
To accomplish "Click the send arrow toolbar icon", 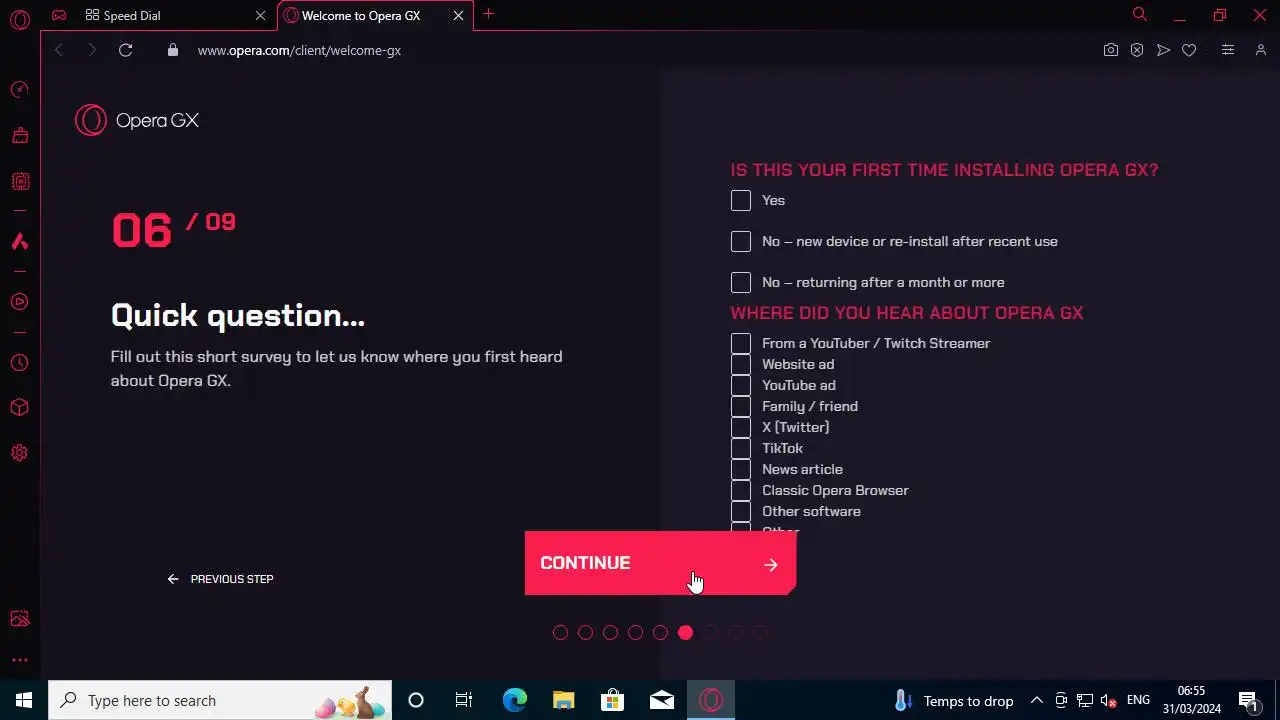I will coord(1163,50).
